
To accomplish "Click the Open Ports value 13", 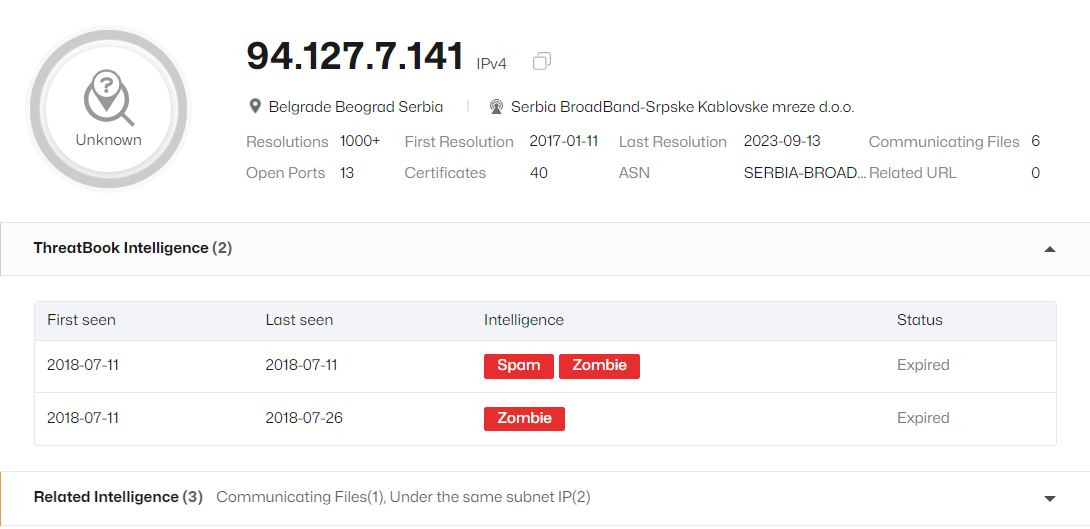I will click(x=347, y=173).
